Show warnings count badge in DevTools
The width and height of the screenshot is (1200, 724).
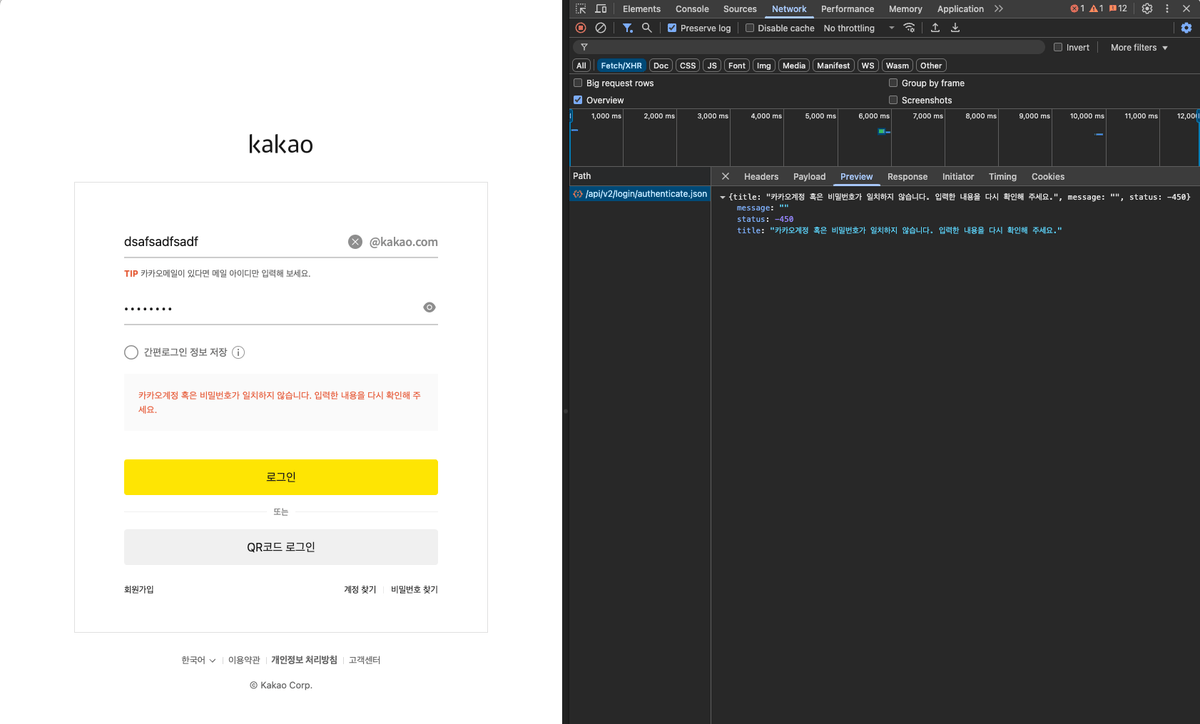tap(1096, 9)
